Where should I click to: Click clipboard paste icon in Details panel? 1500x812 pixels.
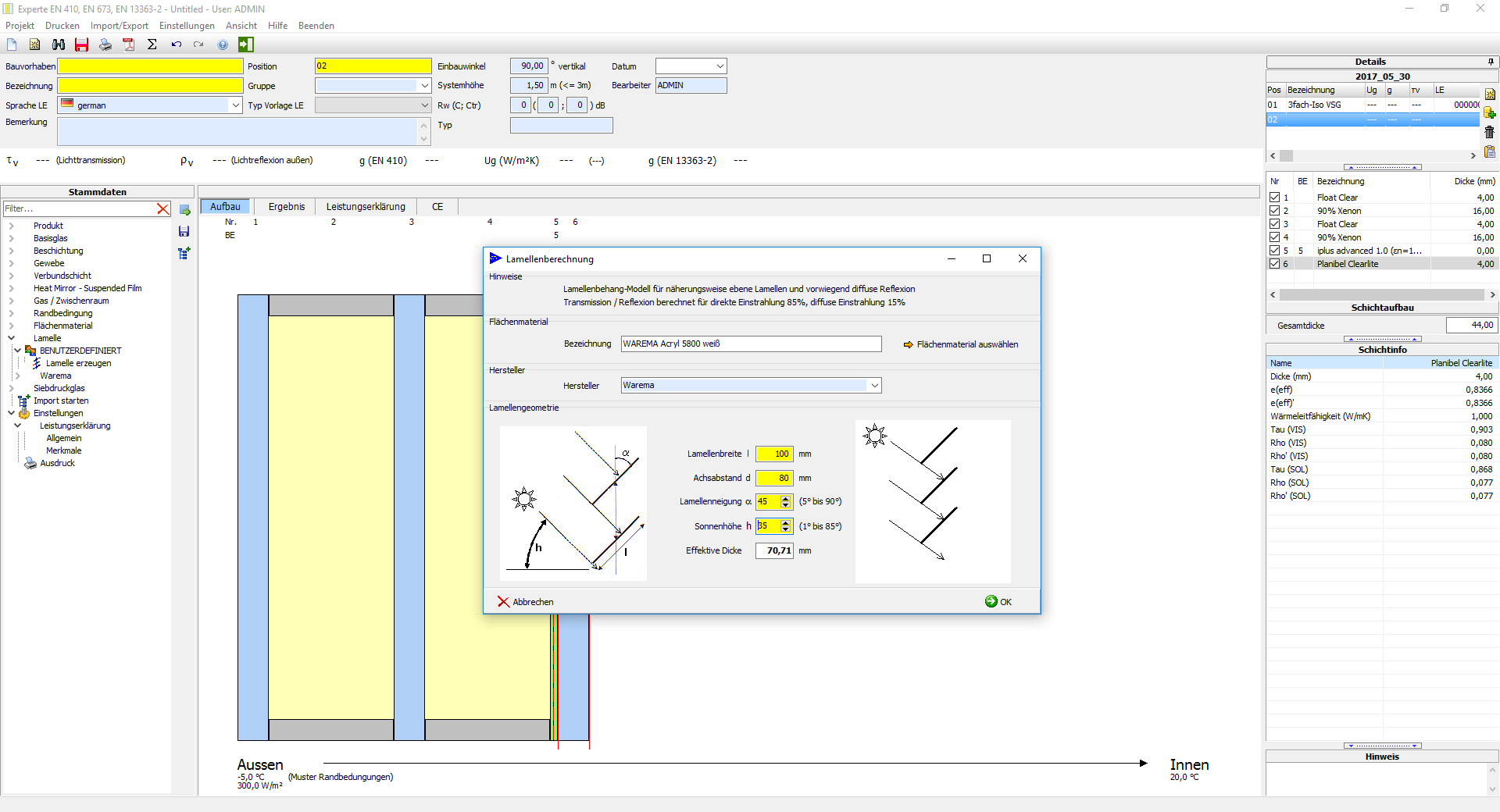(x=1490, y=151)
